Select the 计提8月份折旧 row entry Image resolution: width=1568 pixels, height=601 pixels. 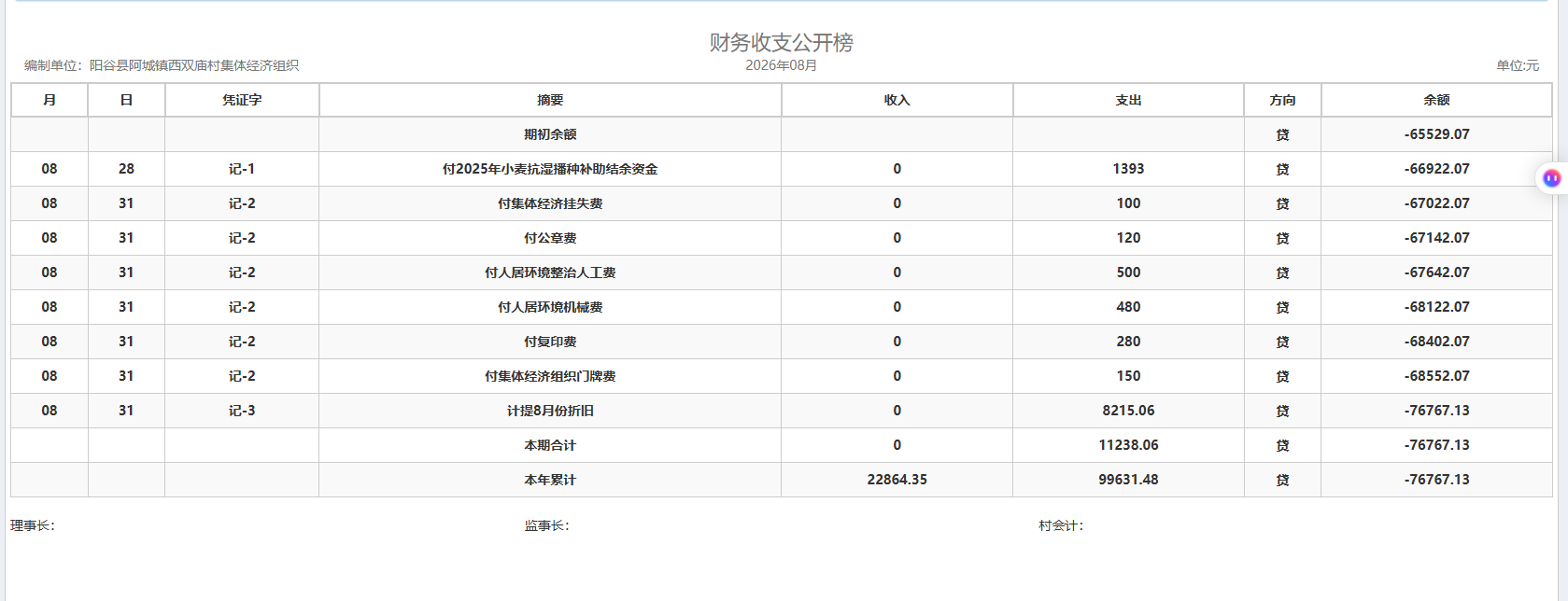550,411
